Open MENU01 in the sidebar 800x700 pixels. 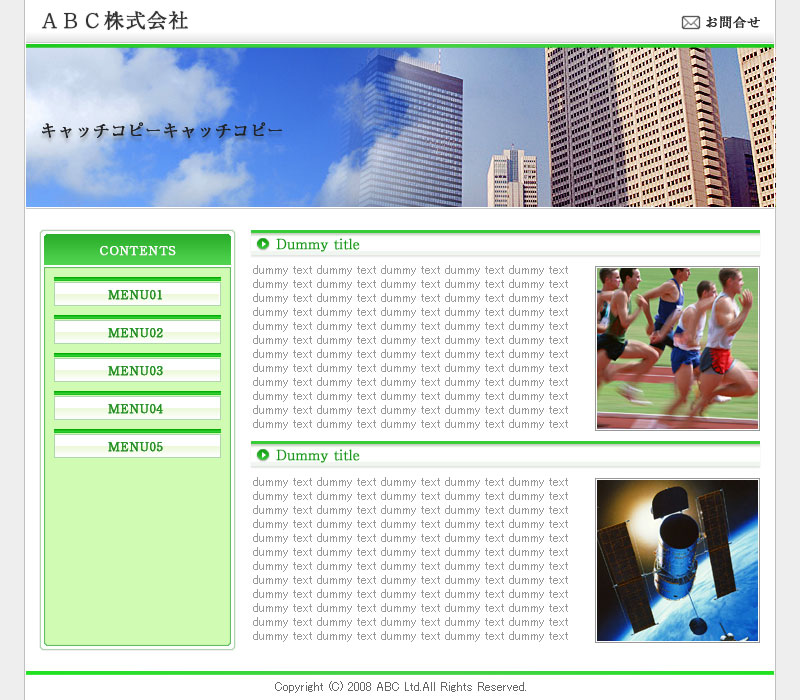[137, 292]
